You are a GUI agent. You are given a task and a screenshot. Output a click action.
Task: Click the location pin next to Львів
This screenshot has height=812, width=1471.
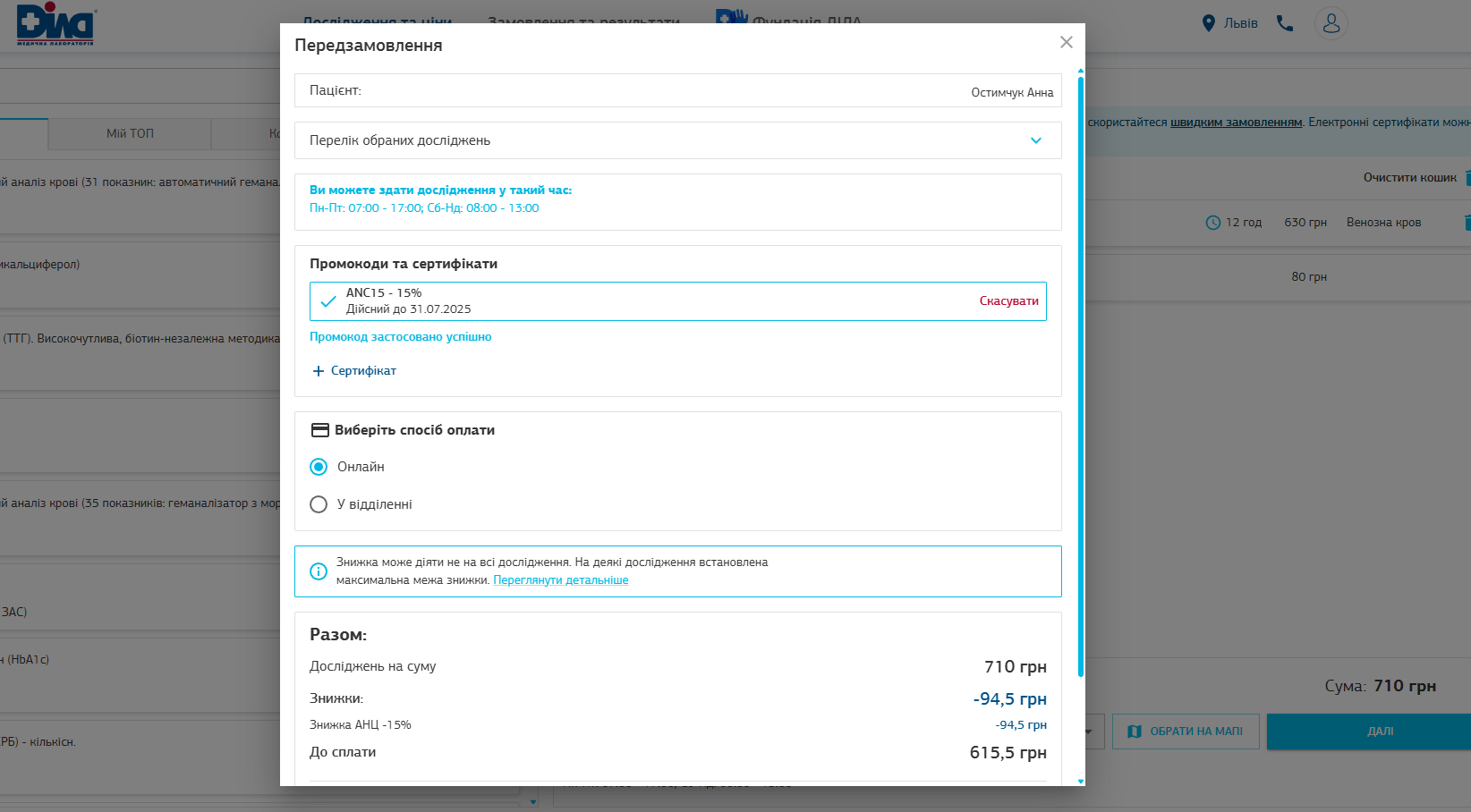point(1208,23)
